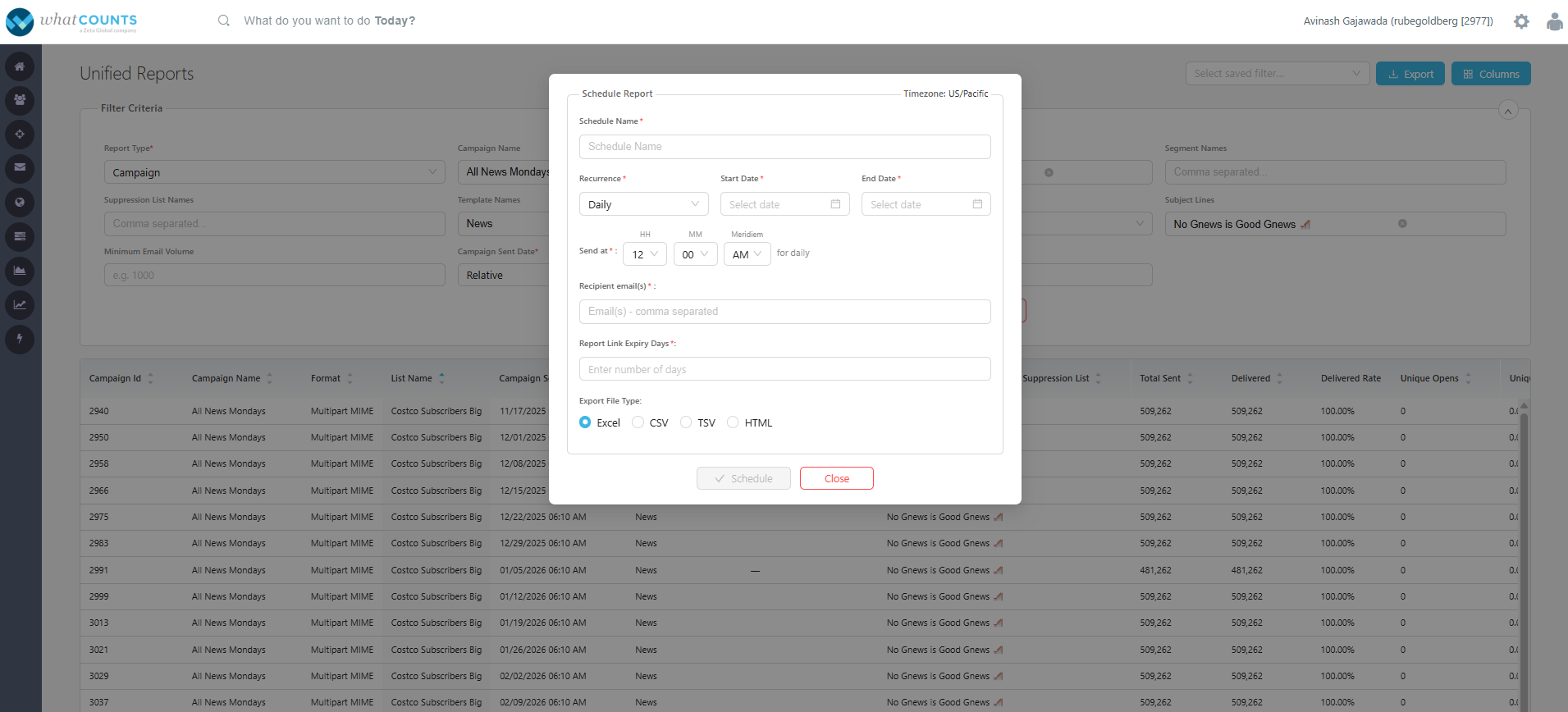Click the envelope email icon in sidebar
The image size is (1568, 712).
[x=20, y=167]
